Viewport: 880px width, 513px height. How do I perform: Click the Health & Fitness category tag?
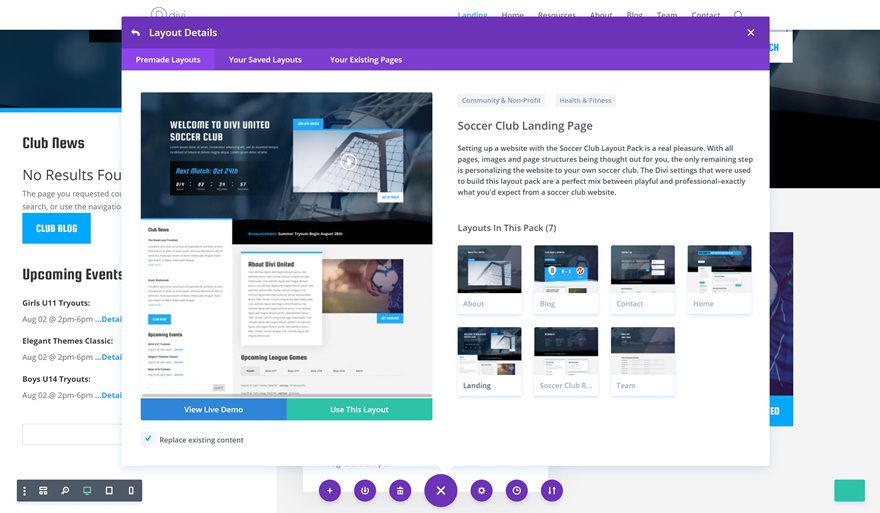tap(585, 100)
